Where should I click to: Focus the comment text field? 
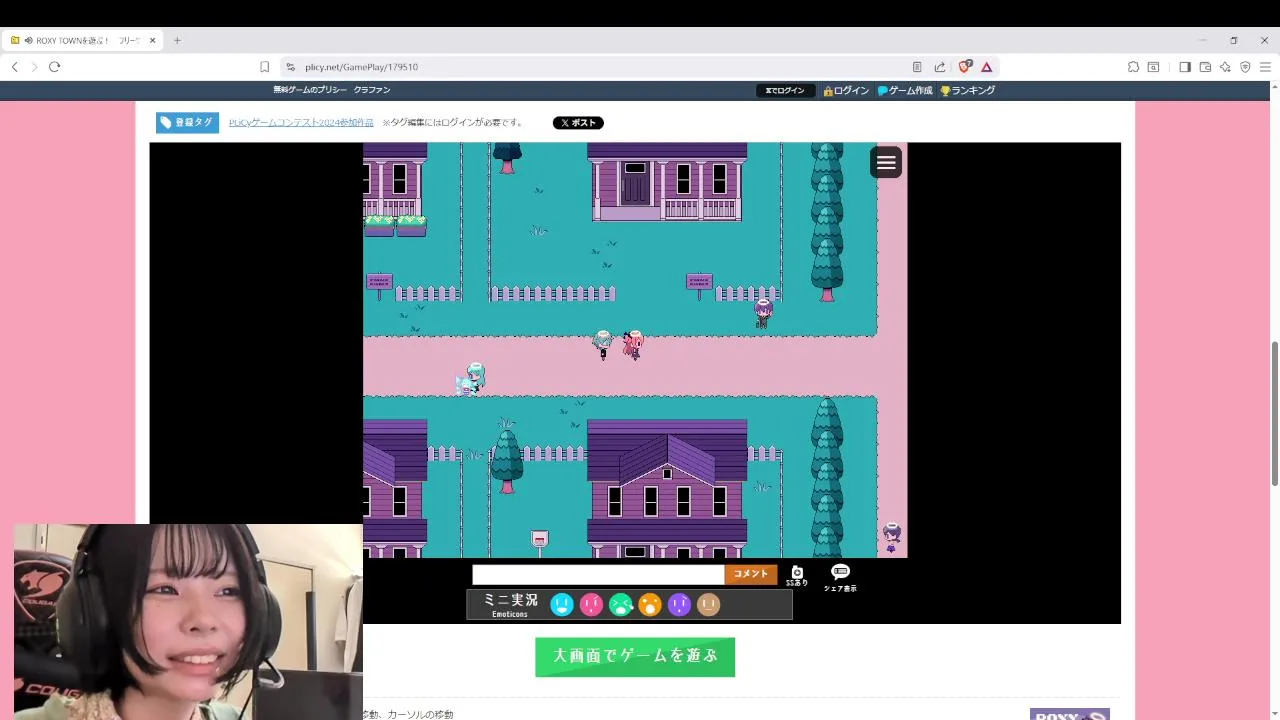tap(598, 574)
